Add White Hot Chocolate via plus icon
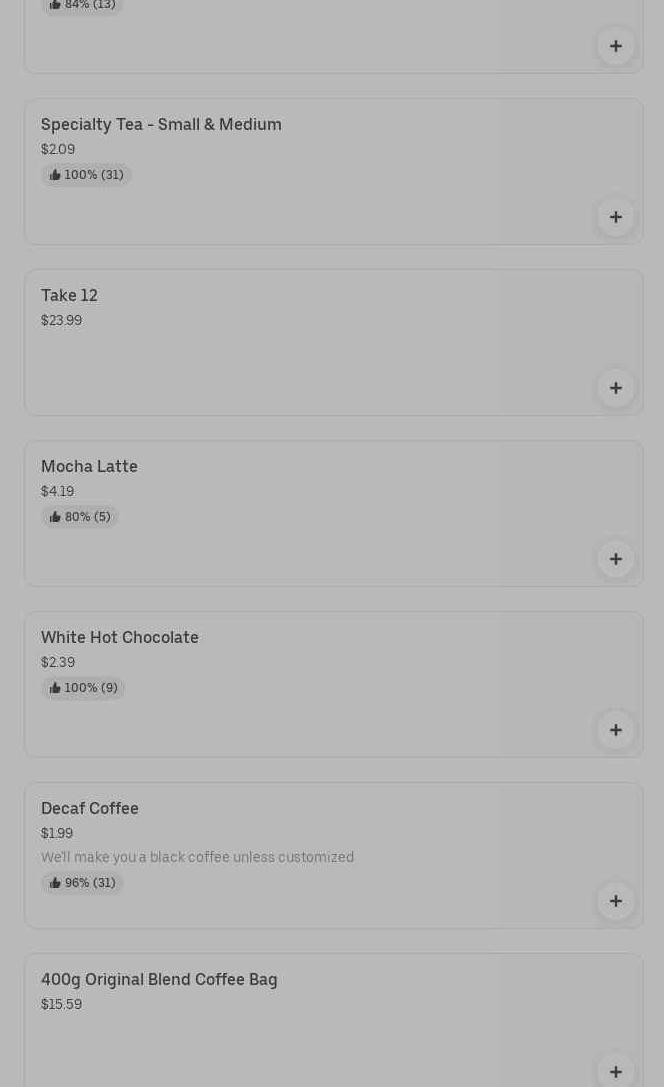664x1087 pixels. click(x=615, y=730)
